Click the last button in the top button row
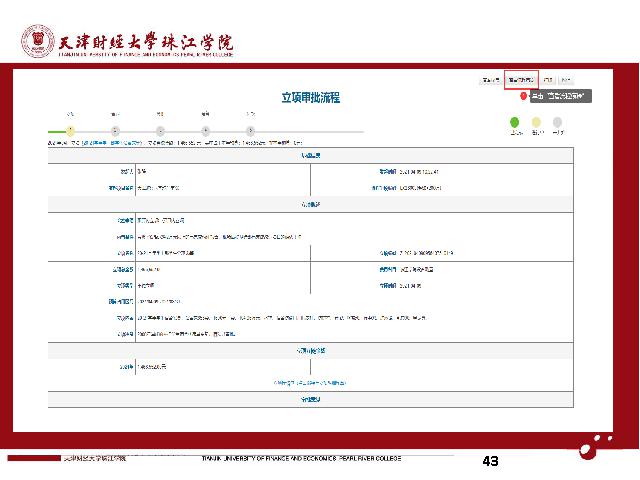The image size is (640, 480). click(566, 80)
